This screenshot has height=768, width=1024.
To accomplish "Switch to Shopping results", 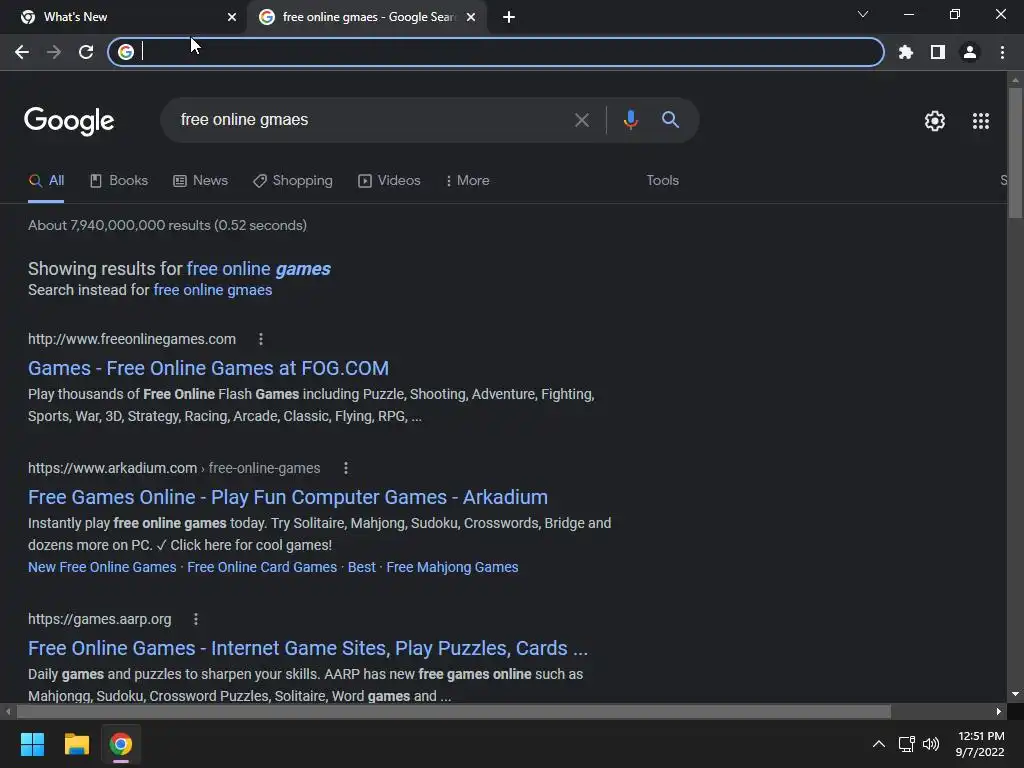I will pos(293,181).
